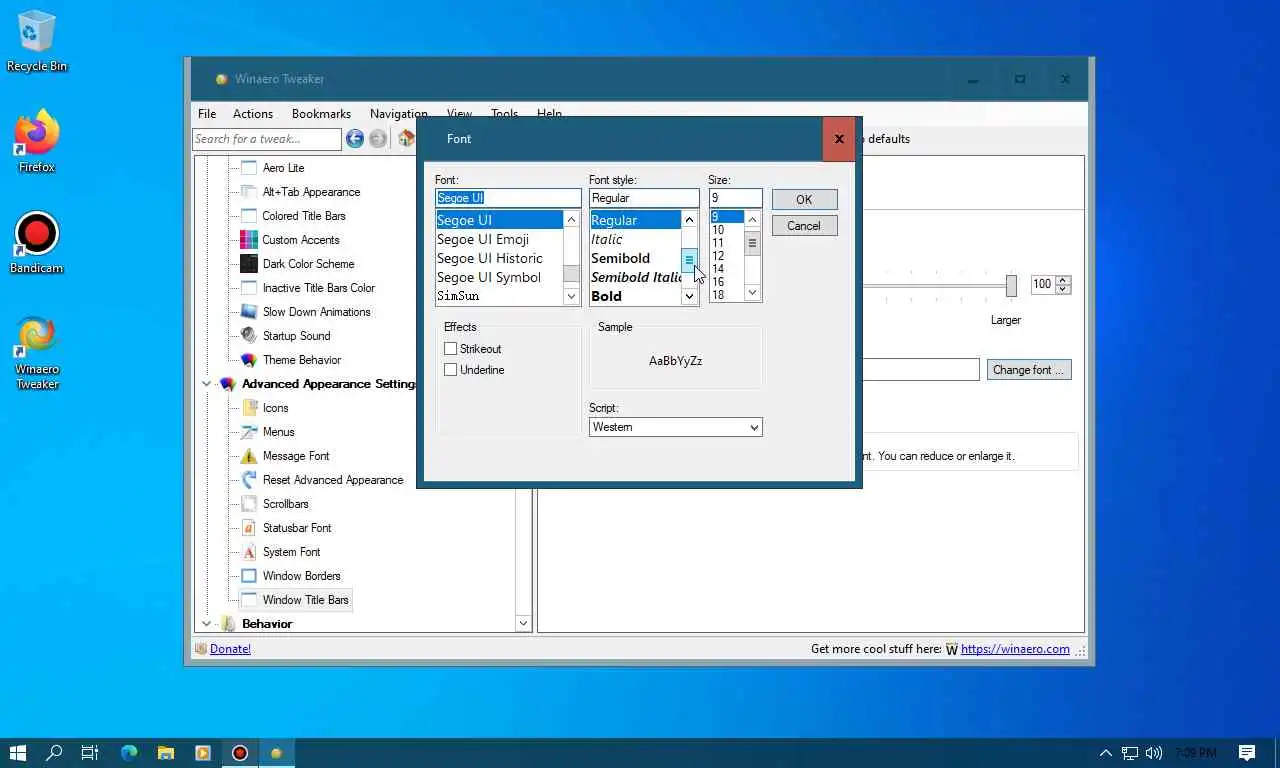Open the Actions menu
Screen dimensions: 1280x768
(x=253, y=114)
